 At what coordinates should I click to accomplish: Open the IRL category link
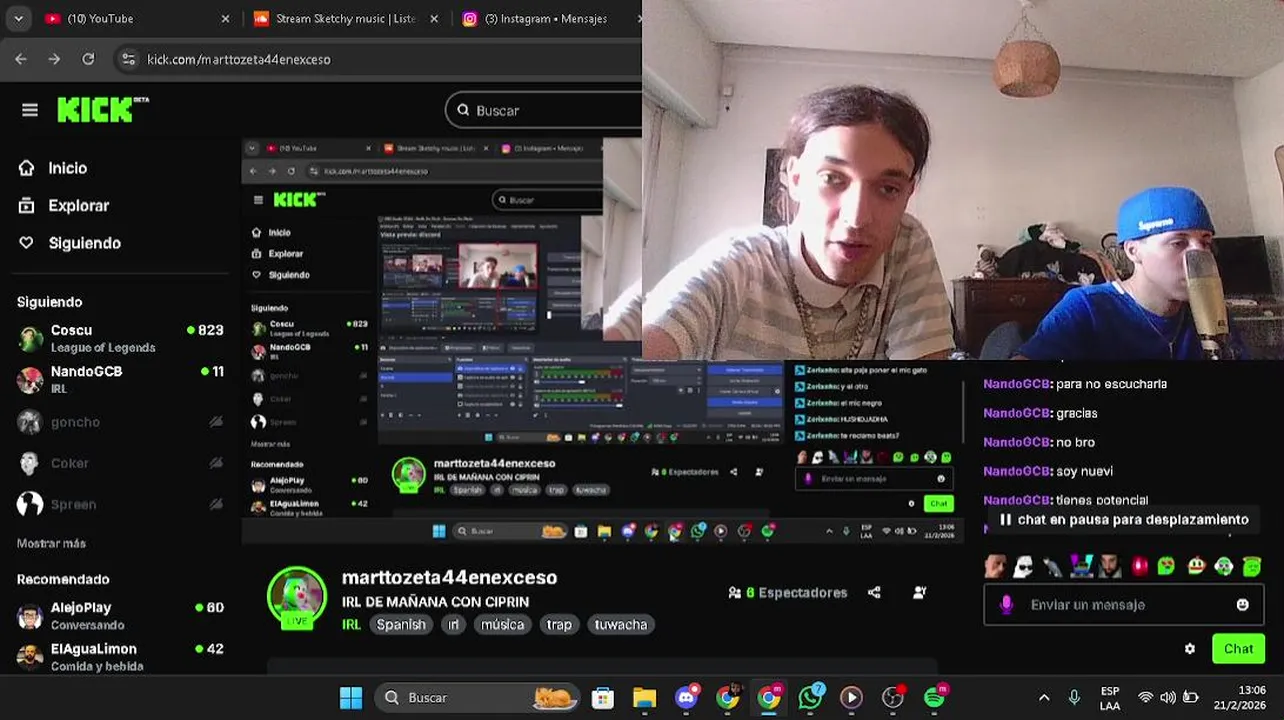(x=351, y=624)
